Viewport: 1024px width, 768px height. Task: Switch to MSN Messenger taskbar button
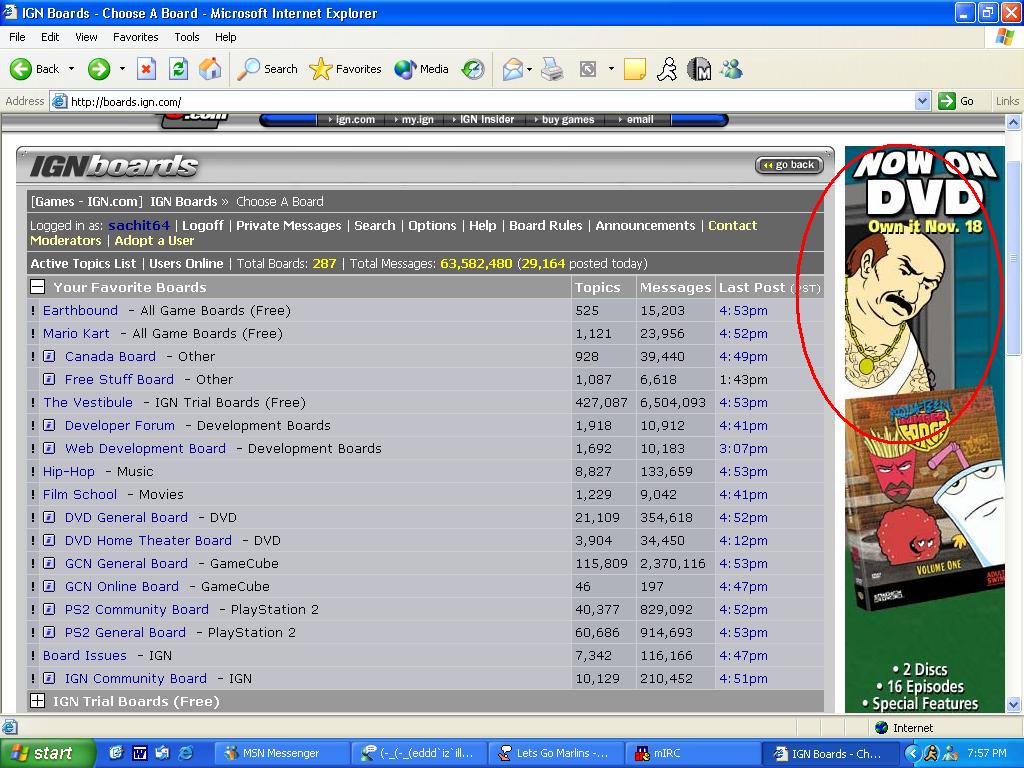(x=282, y=753)
